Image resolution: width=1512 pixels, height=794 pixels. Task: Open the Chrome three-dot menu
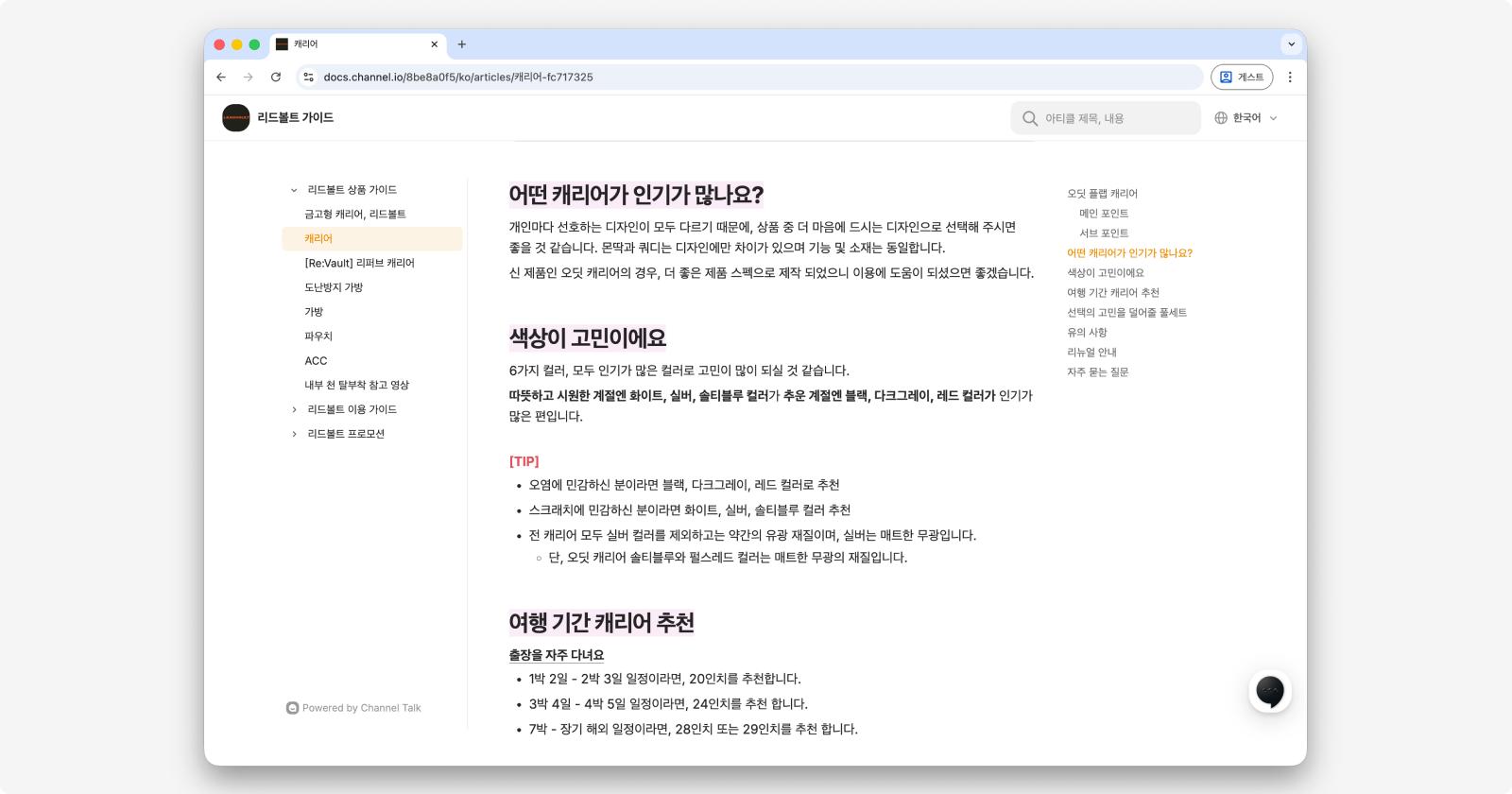click(x=1290, y=78)
